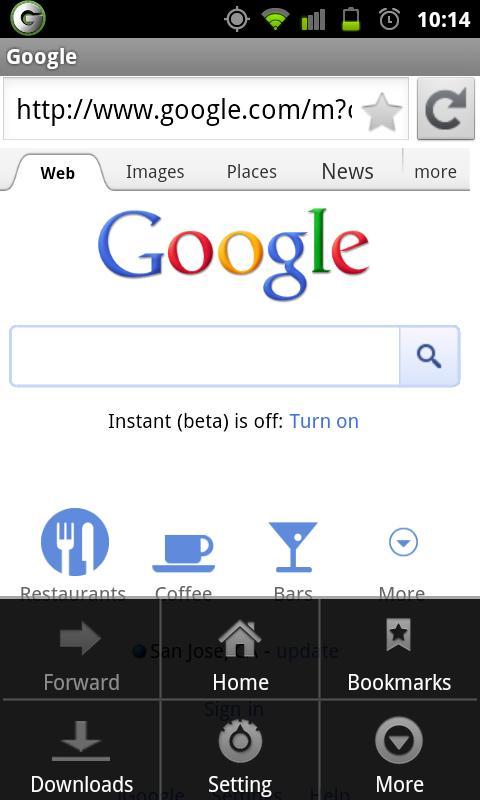This screenshot has height=800, width=480.
Task: Switch to the Images tab
Action: 155,172
